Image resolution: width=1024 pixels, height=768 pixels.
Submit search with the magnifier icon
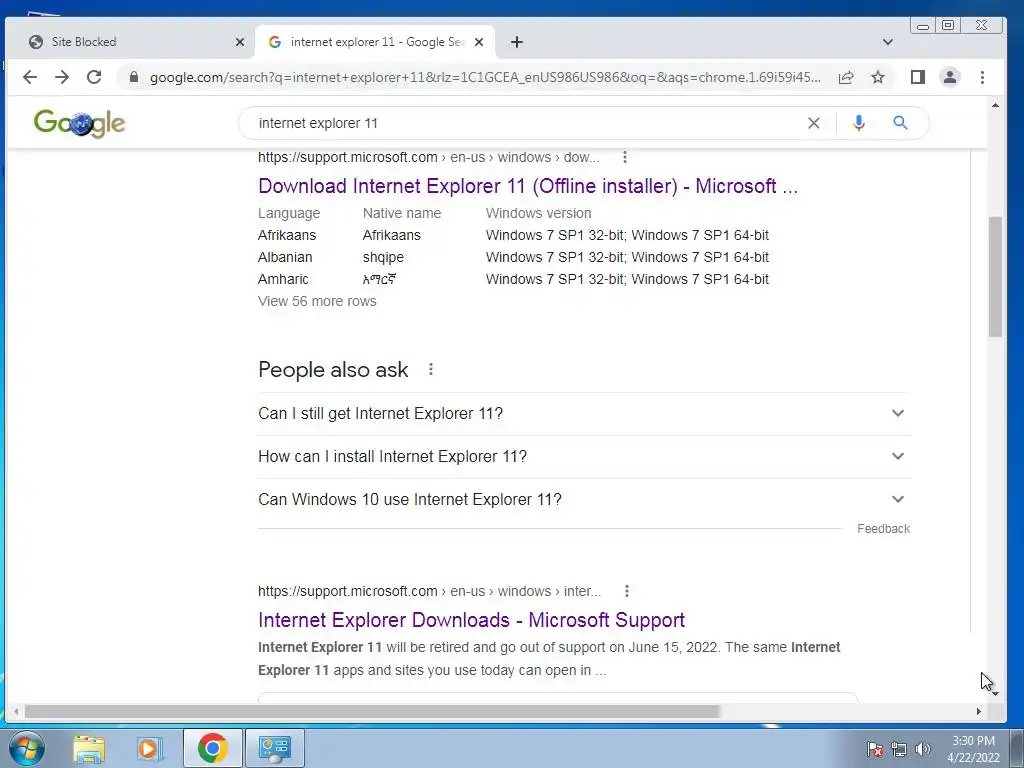click(x=901, y=123)
